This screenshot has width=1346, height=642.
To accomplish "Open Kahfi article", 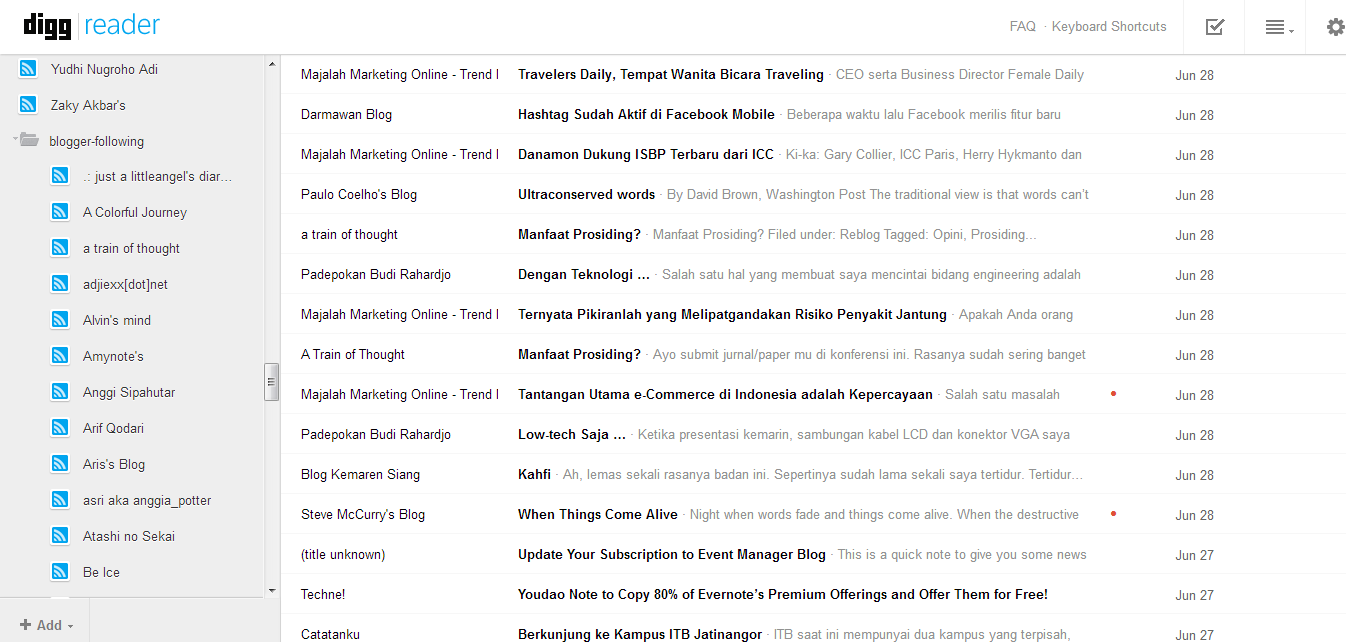I will click(x=534, y=474).
